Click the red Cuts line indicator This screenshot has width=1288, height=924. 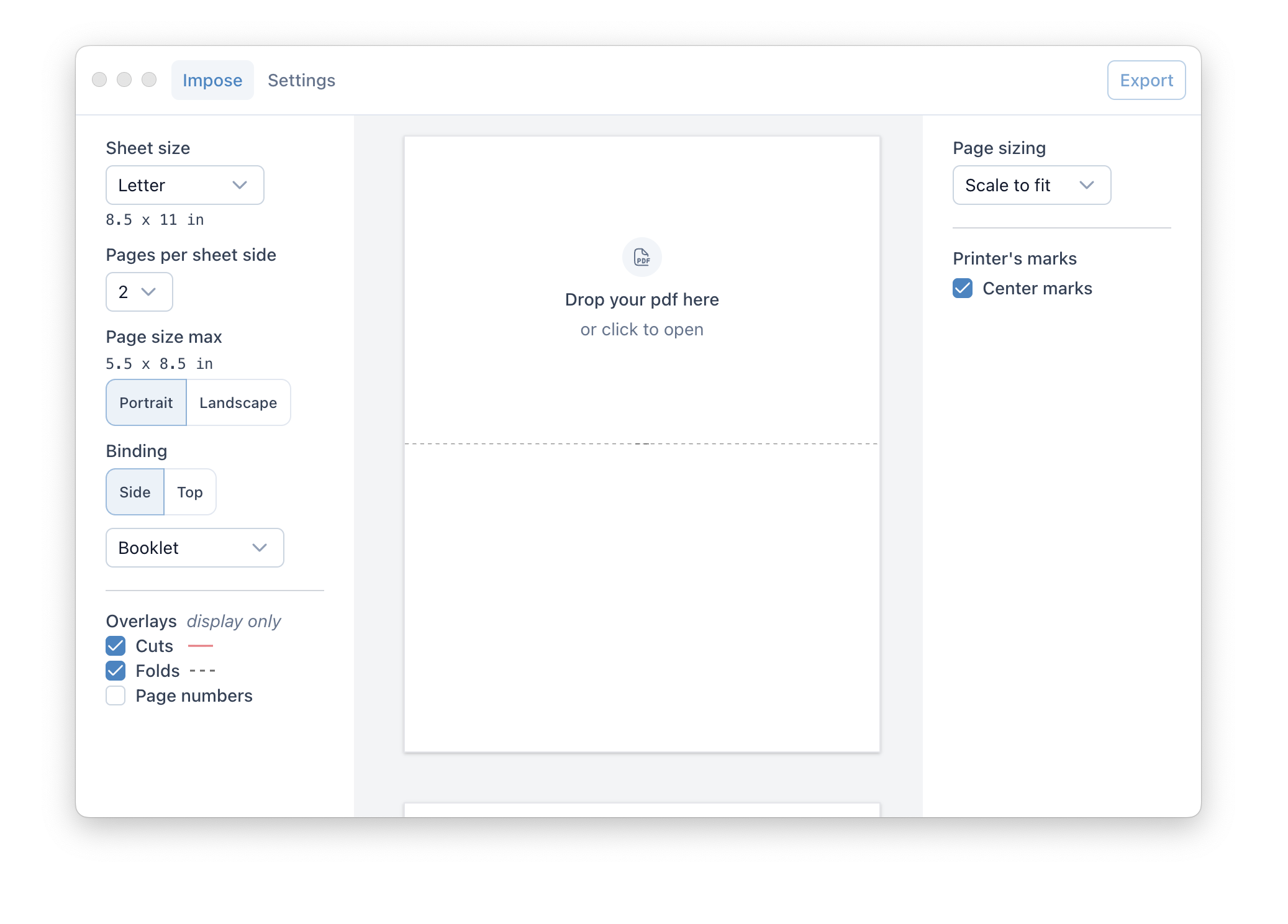pos(200,646)
